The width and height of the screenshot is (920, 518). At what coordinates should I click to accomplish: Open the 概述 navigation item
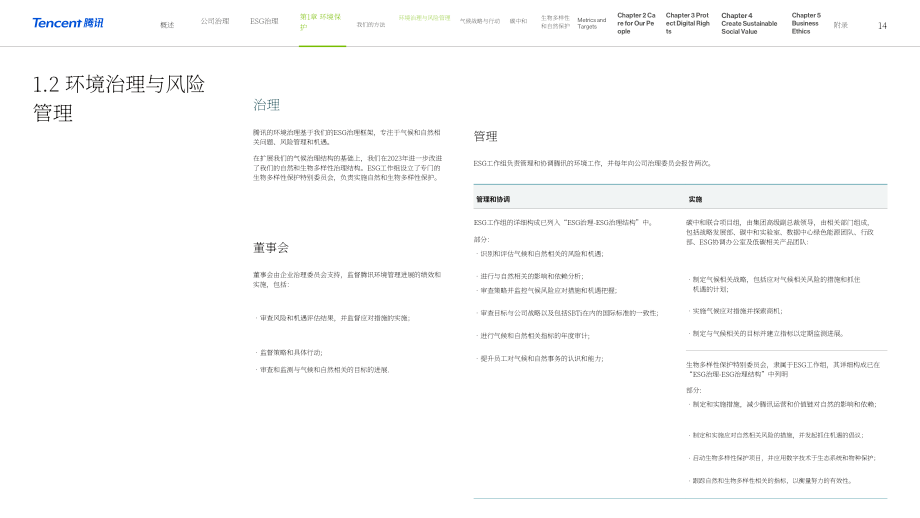coord(167,25)
